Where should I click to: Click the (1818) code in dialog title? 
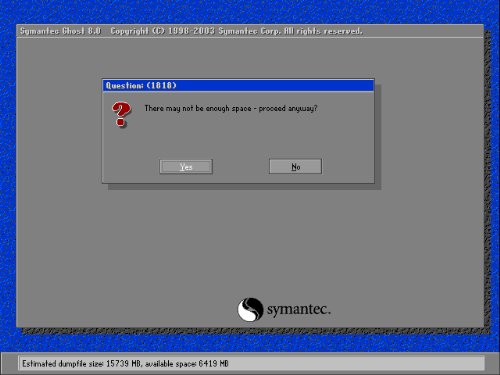[x=161, y=86]
